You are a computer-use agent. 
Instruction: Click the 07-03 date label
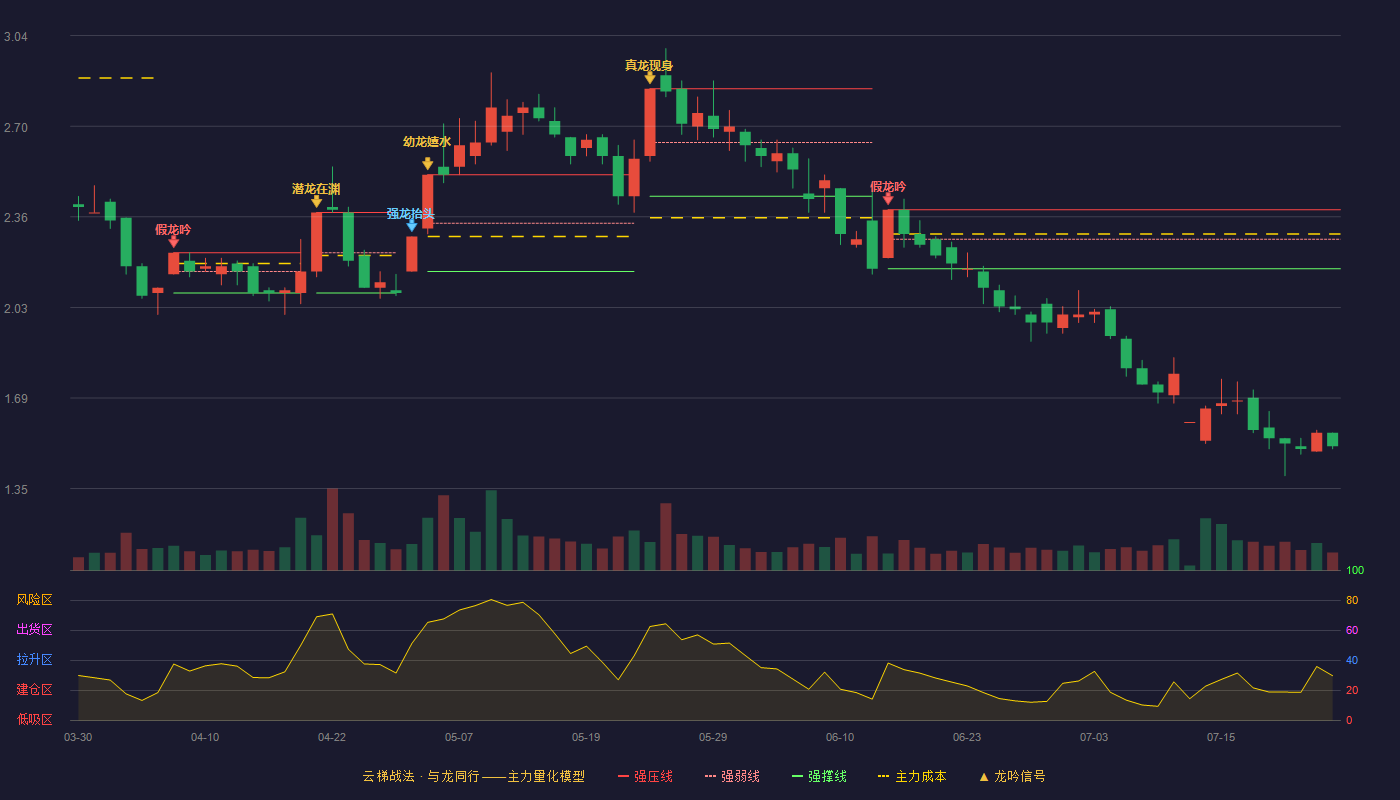click(1094, 737)
